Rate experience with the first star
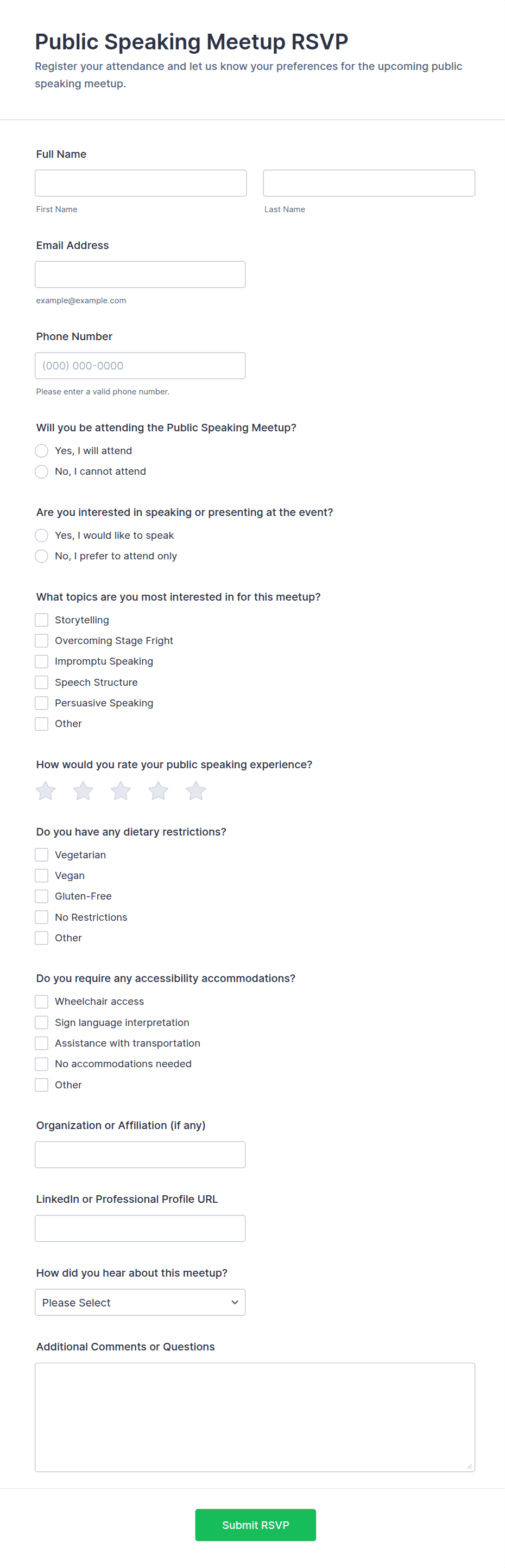The width and height of the screenshot is (505, 1568). 46,791
